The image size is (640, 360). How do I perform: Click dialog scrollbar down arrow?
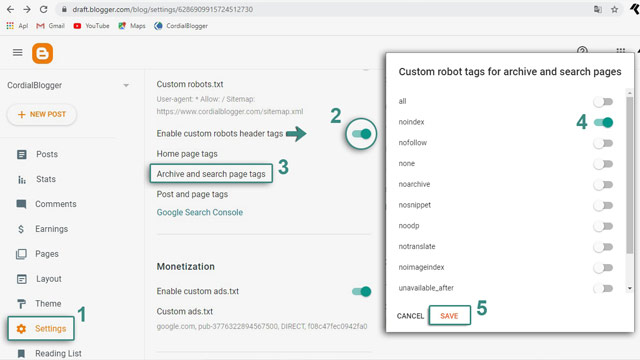click(629, 288)
